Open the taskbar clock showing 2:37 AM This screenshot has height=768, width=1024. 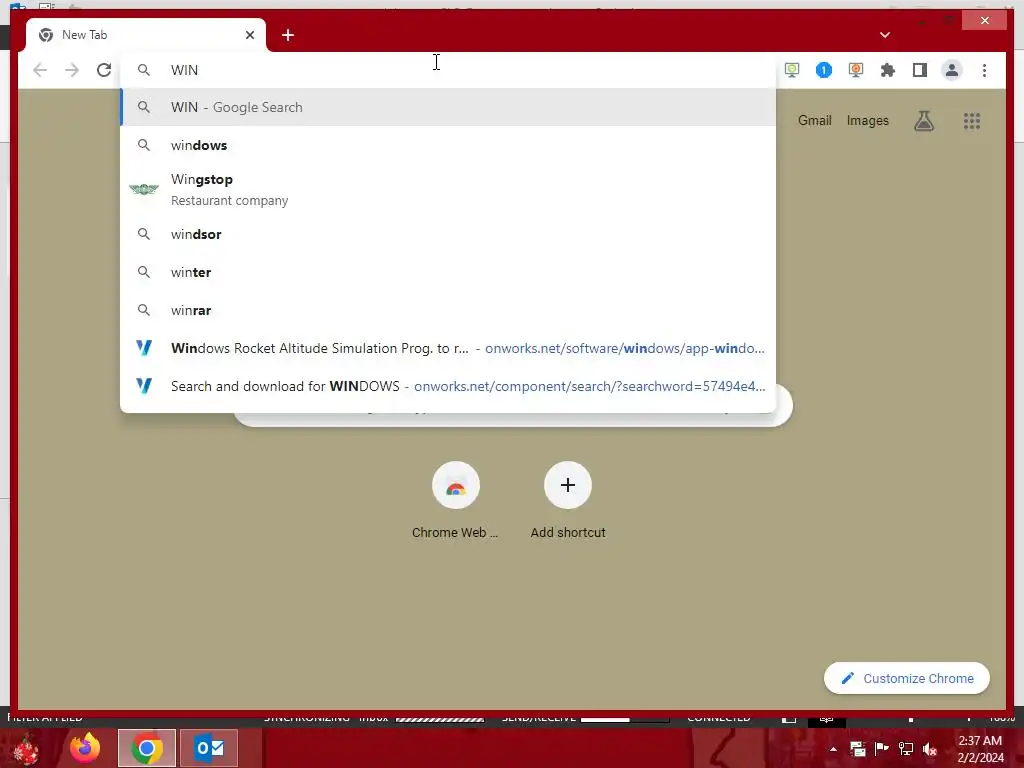point(980,748)
